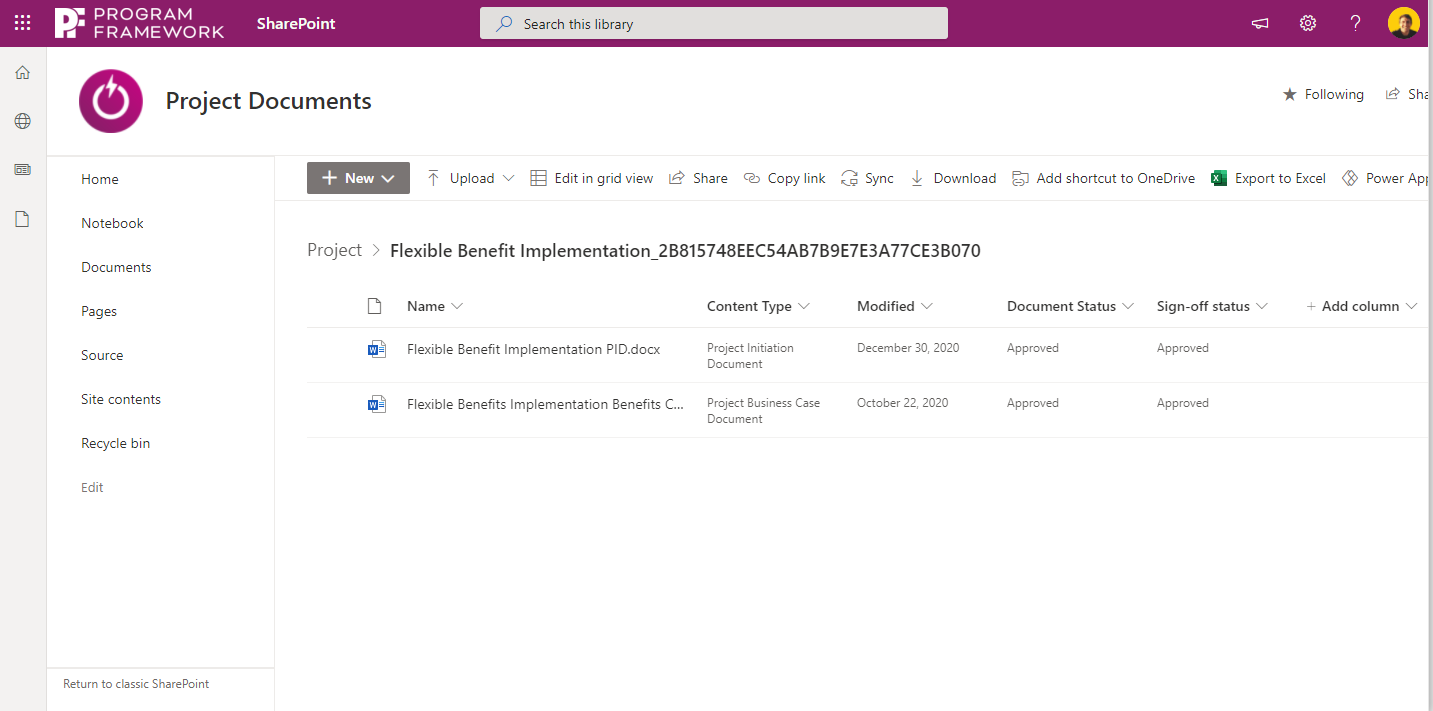This screenshot has height=711, width=1433.
Task: Click Document Status Approved for PID row
Action: point(1033,348)
